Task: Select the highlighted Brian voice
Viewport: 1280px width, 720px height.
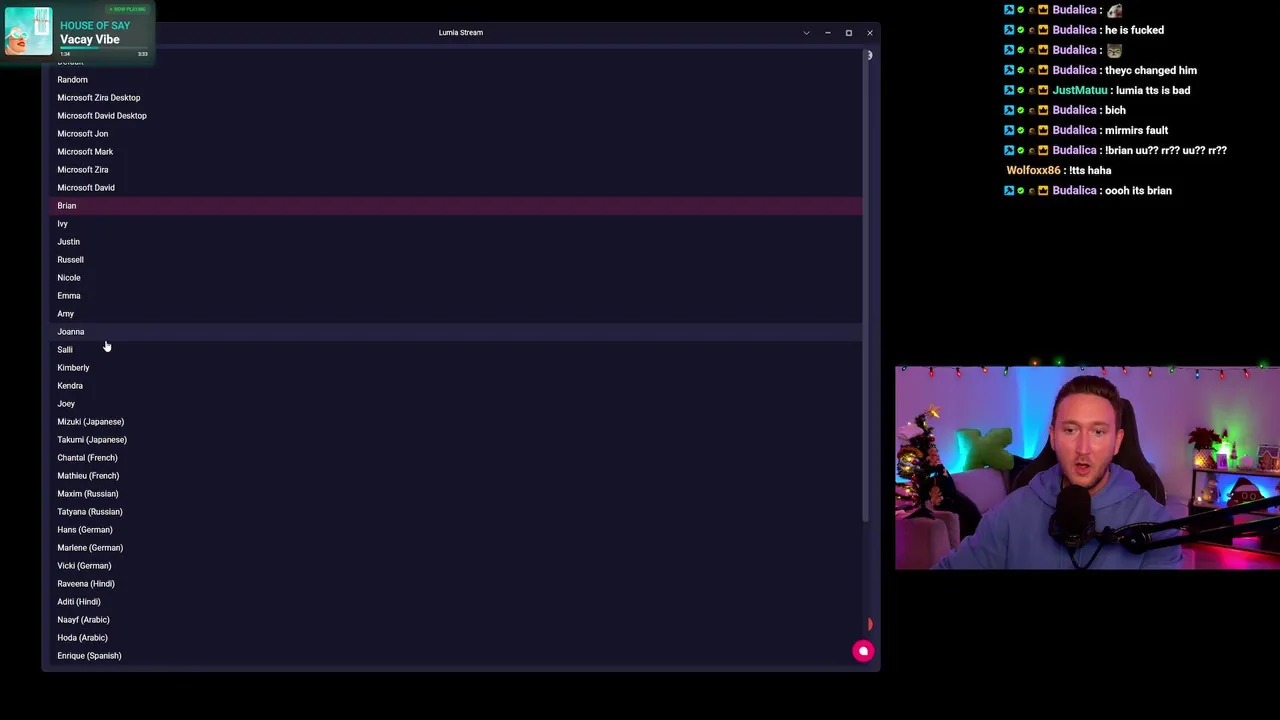Action: [455, 206]
